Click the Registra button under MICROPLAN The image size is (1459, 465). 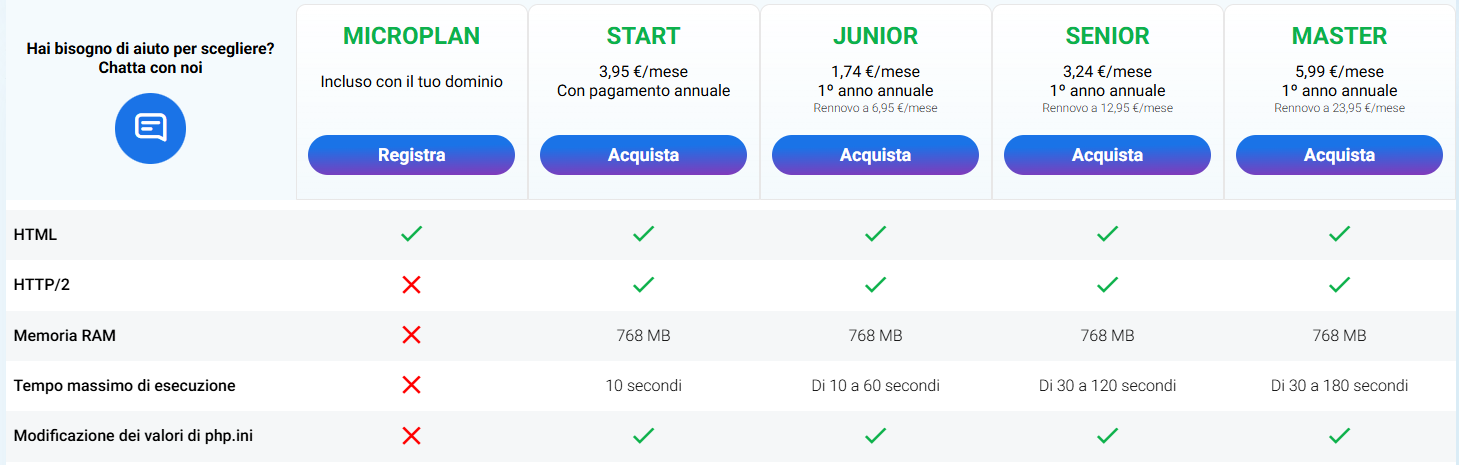[x=411, y=155]
